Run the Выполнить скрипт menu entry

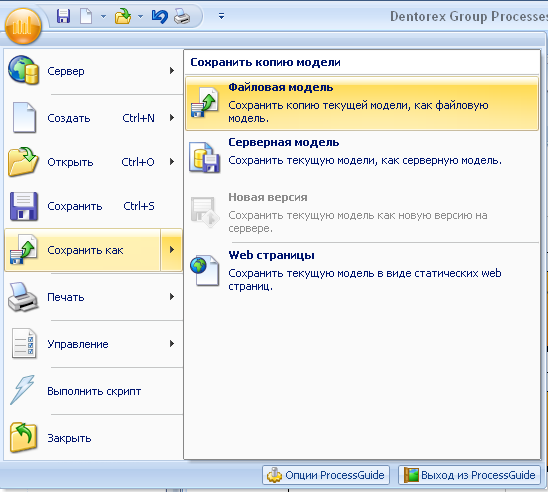click(x=93, y=391)
